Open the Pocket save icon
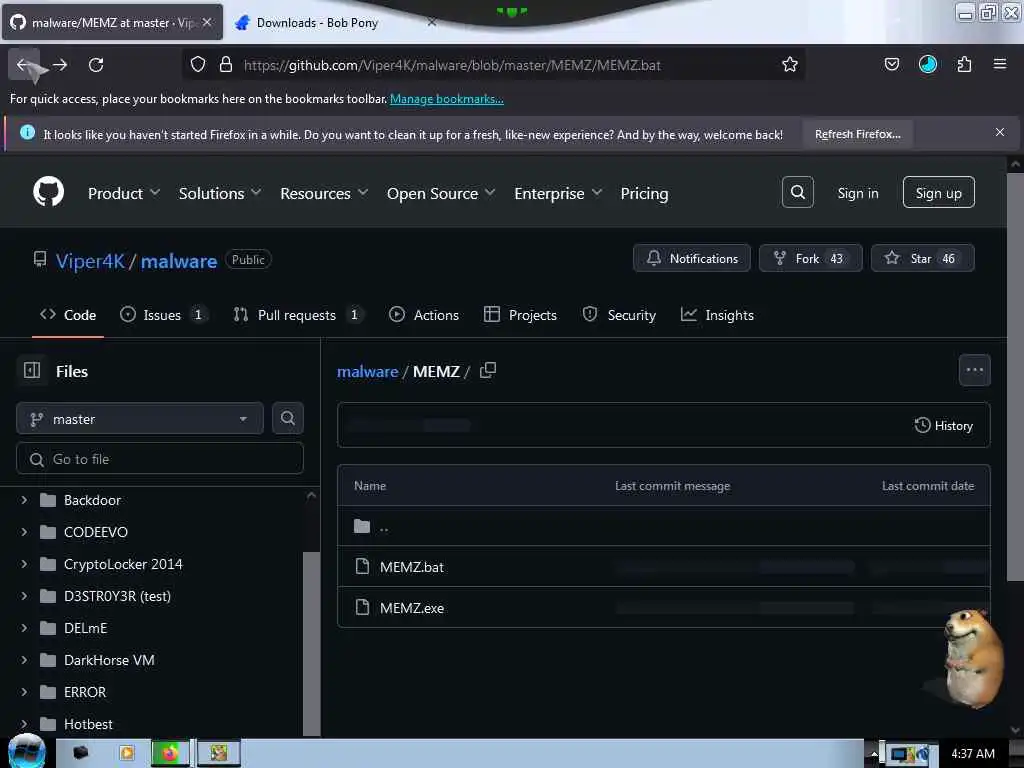The width and height of the screenshot is (1024, 768). click(x=891, y=65)
